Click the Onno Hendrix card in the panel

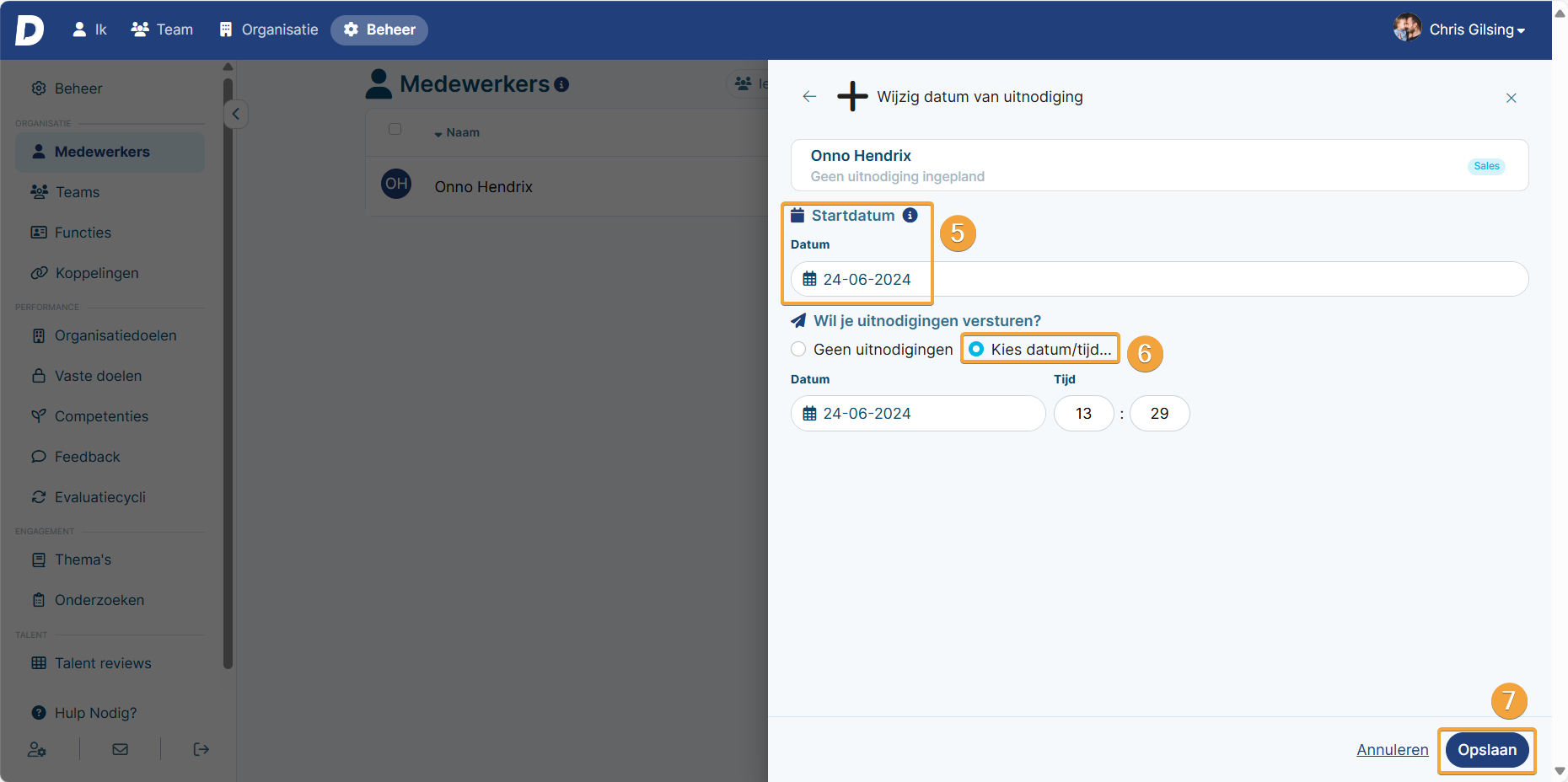1159,165
